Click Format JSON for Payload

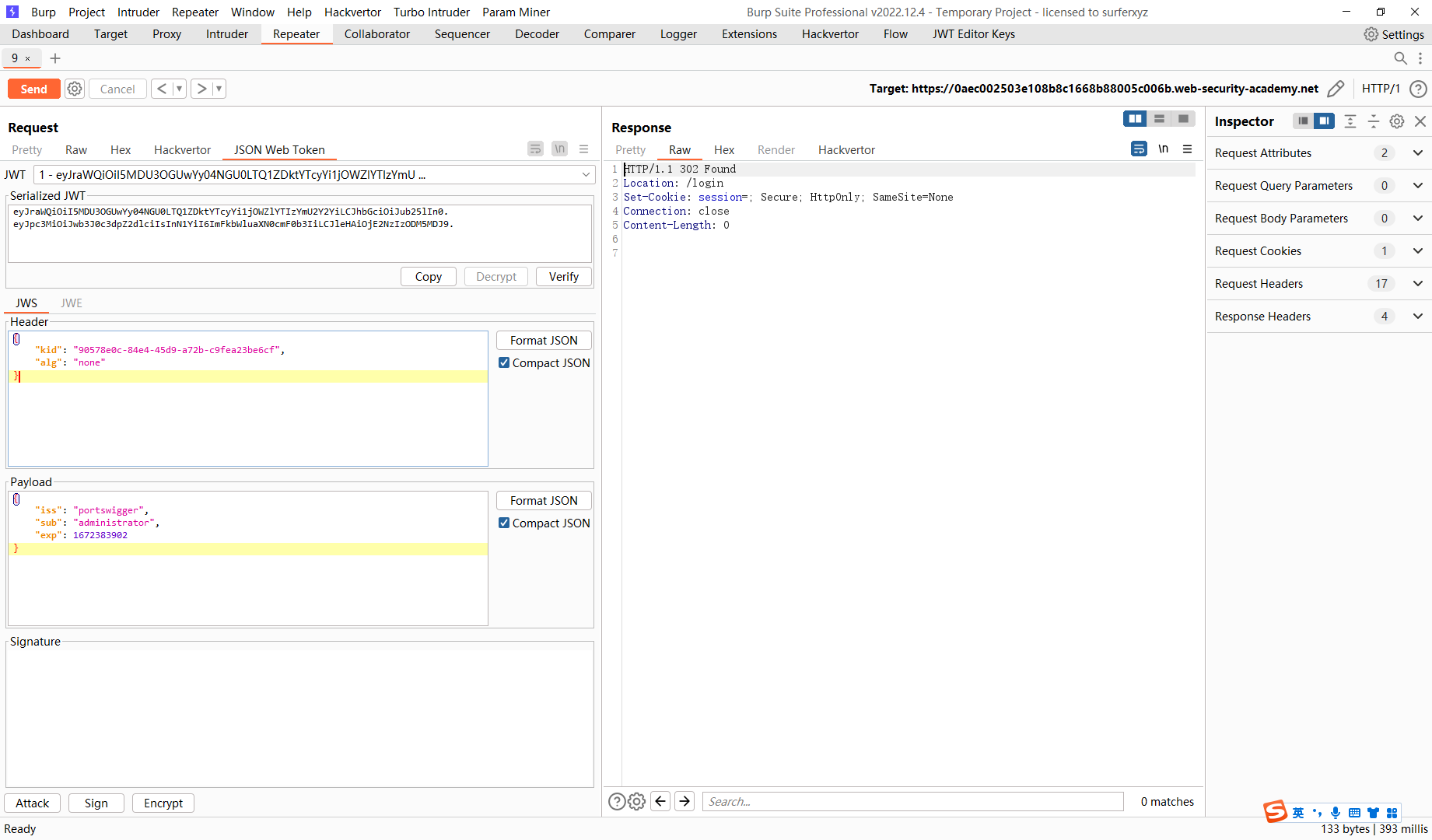tap(544, 501)
